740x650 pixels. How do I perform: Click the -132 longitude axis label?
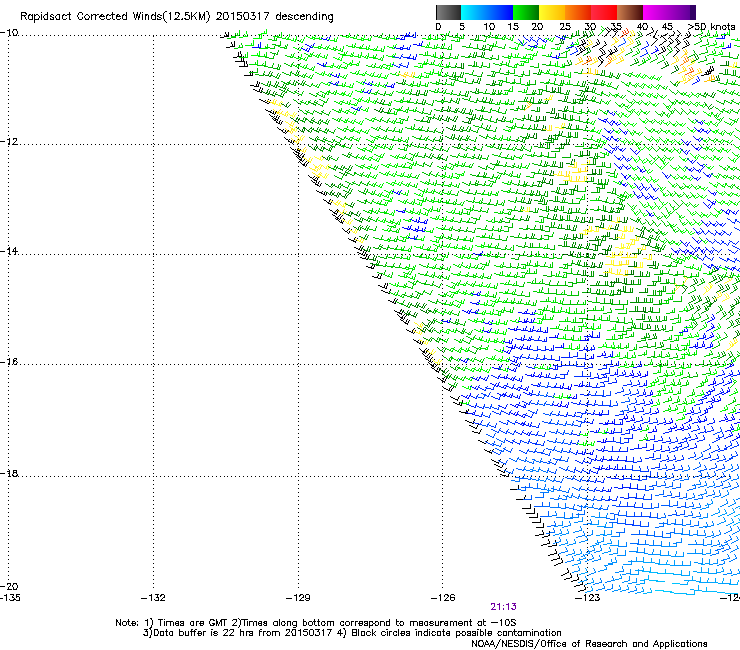(153, 598)
